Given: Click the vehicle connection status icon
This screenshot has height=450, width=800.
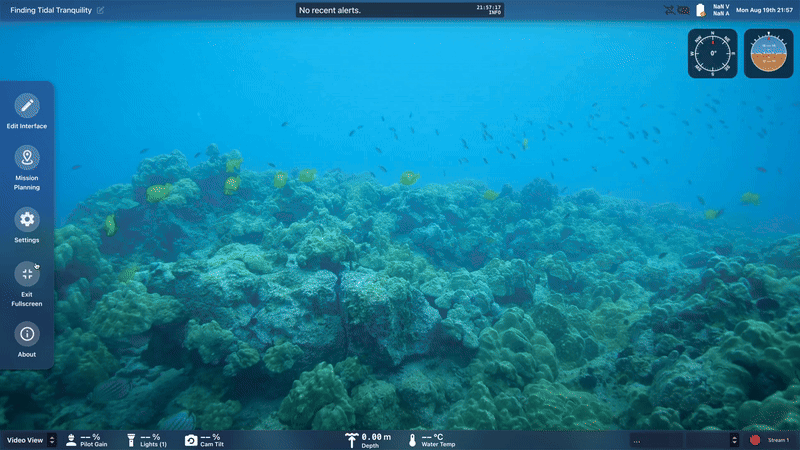Looking at the screenshot, I should coord(669,10).
